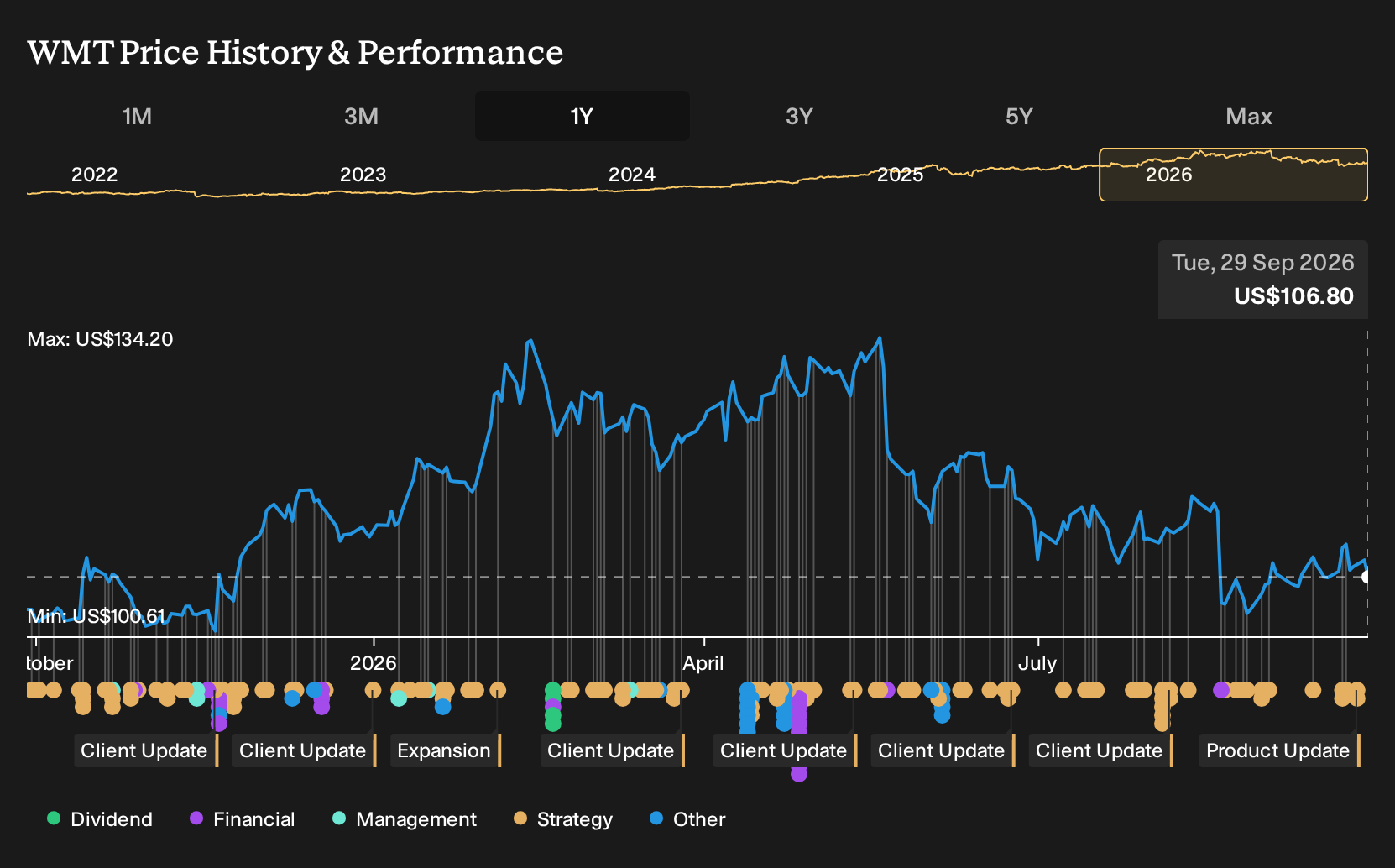This screenshot has height=868, width=1395.
Task: Click the purple event dot near the Max range
Action: tap(1221, 690)
